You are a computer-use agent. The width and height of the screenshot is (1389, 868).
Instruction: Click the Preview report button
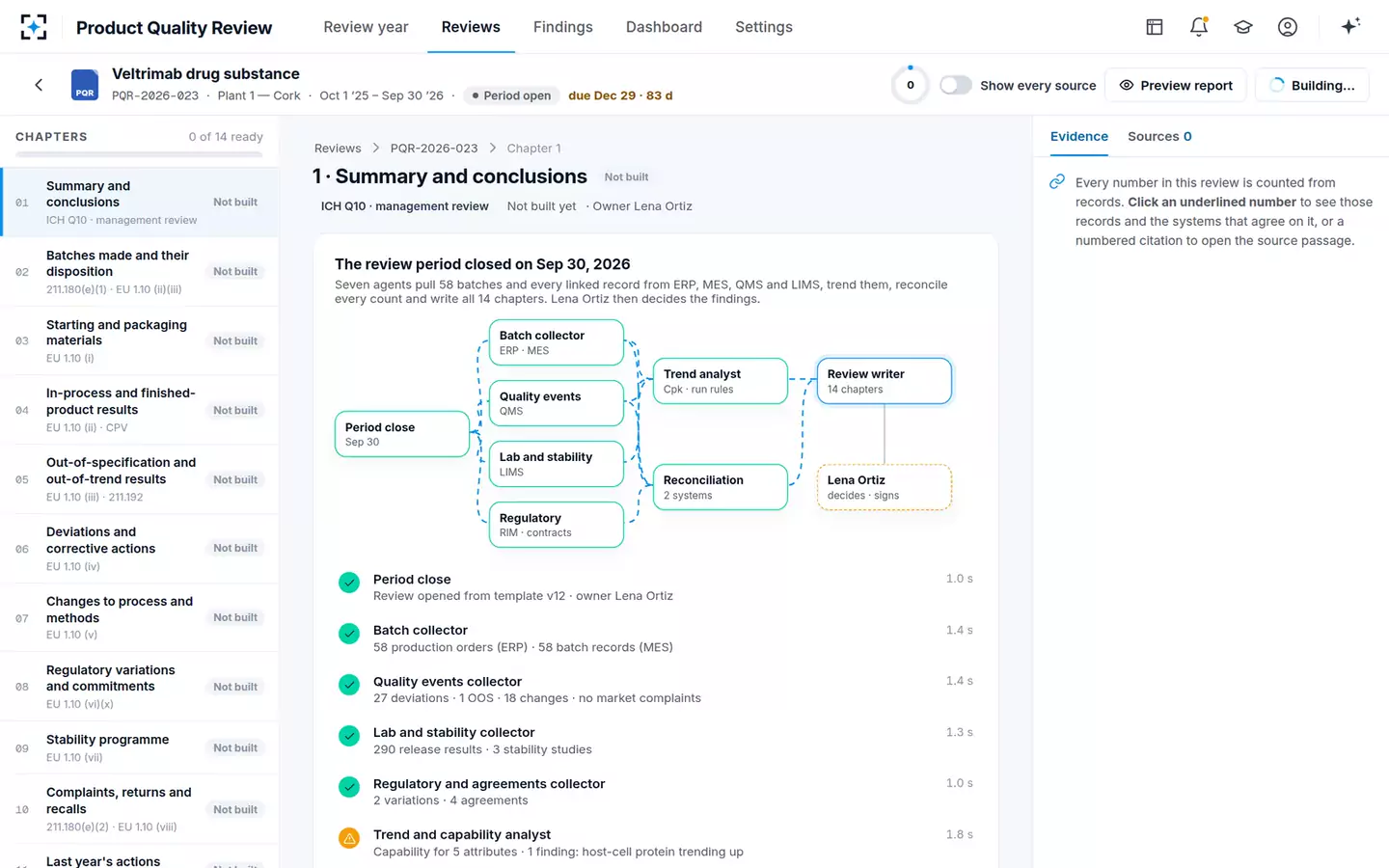click(1176, 85)
